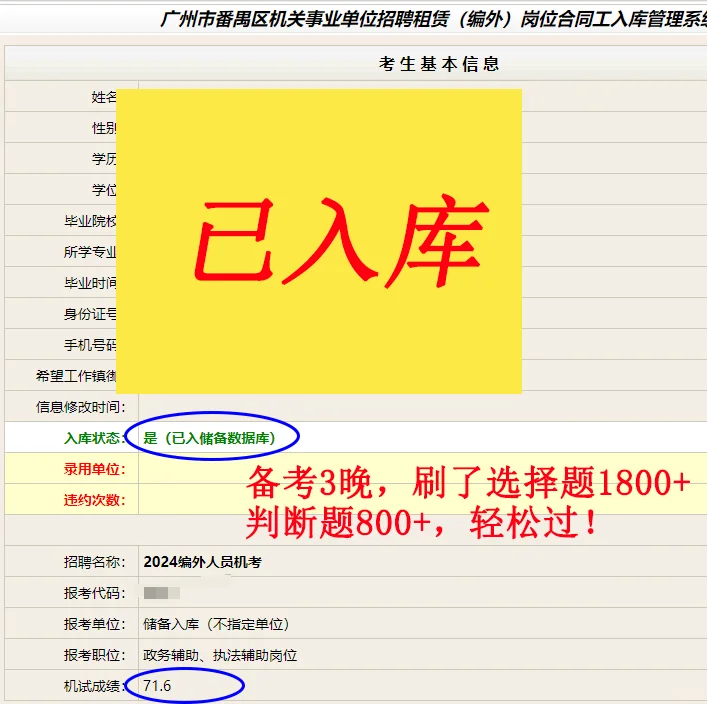This screenshot has width=707, height=704.
Task: Click the '违约次数:' label
Action: [95, 500]
